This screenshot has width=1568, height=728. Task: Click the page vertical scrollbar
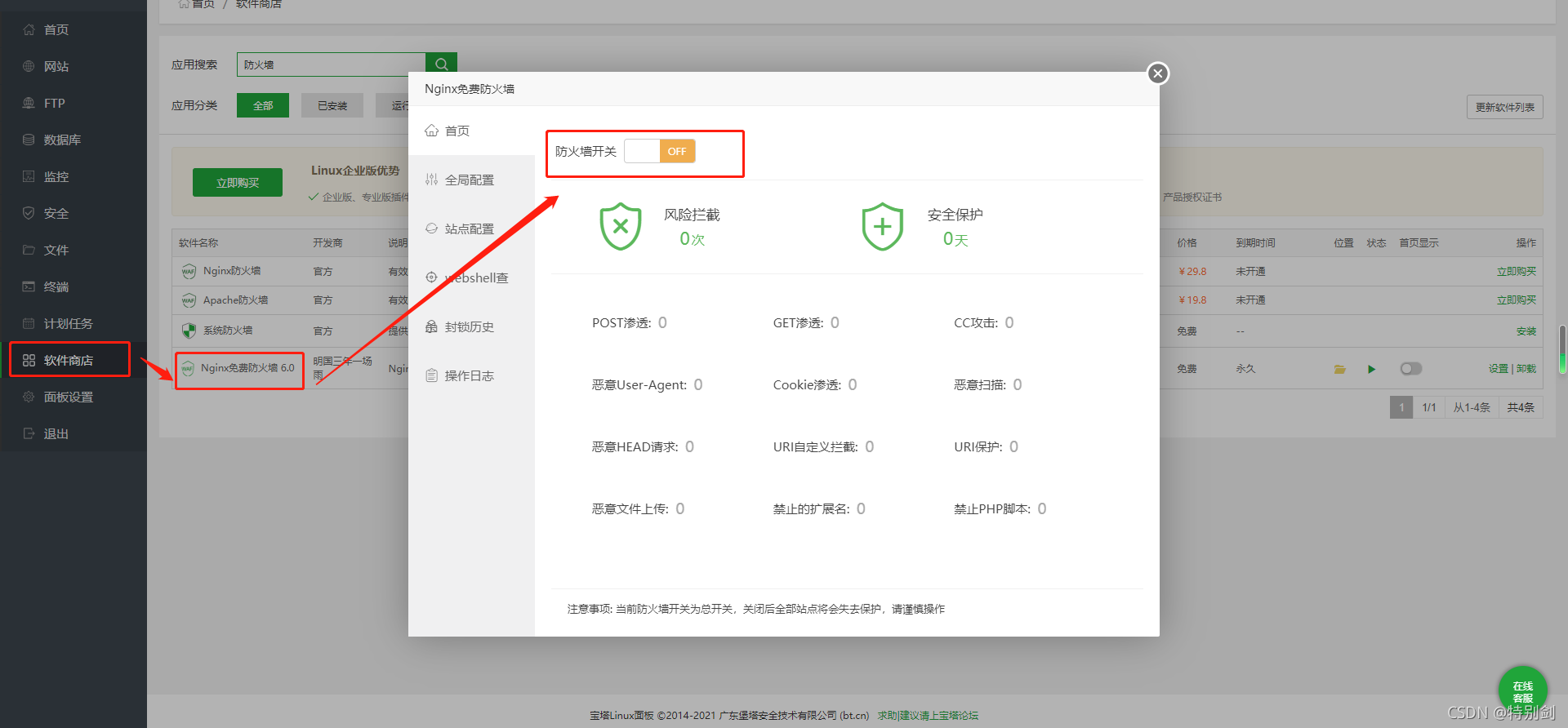pyautogui.click(x=1562, y=349)
